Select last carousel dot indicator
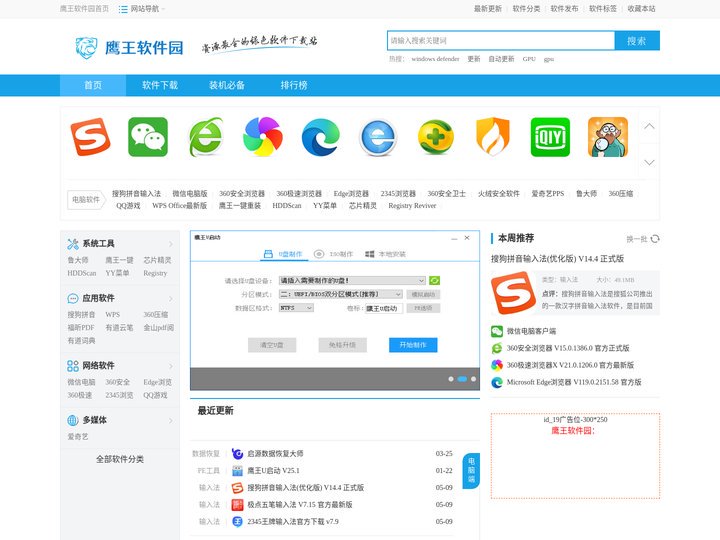The image size is (720, 540). pyautogui.click(x=473, y=379)
